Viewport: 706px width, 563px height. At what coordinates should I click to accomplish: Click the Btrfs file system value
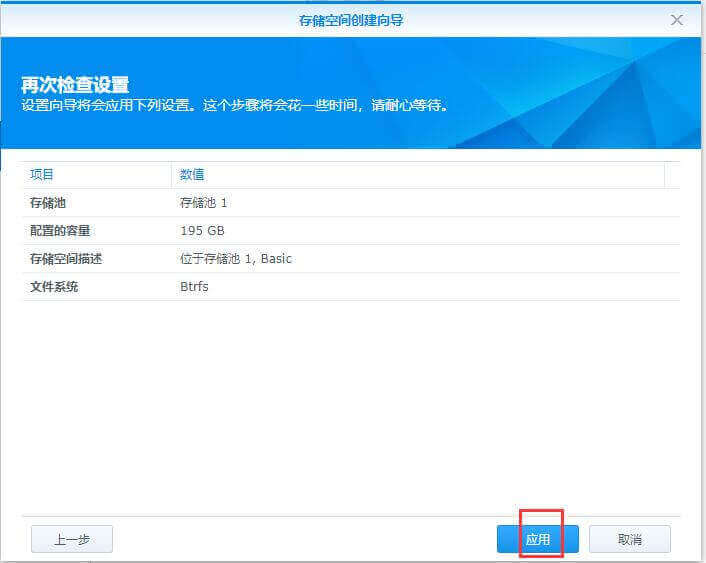pyautogui.click(x=196, y=287)
